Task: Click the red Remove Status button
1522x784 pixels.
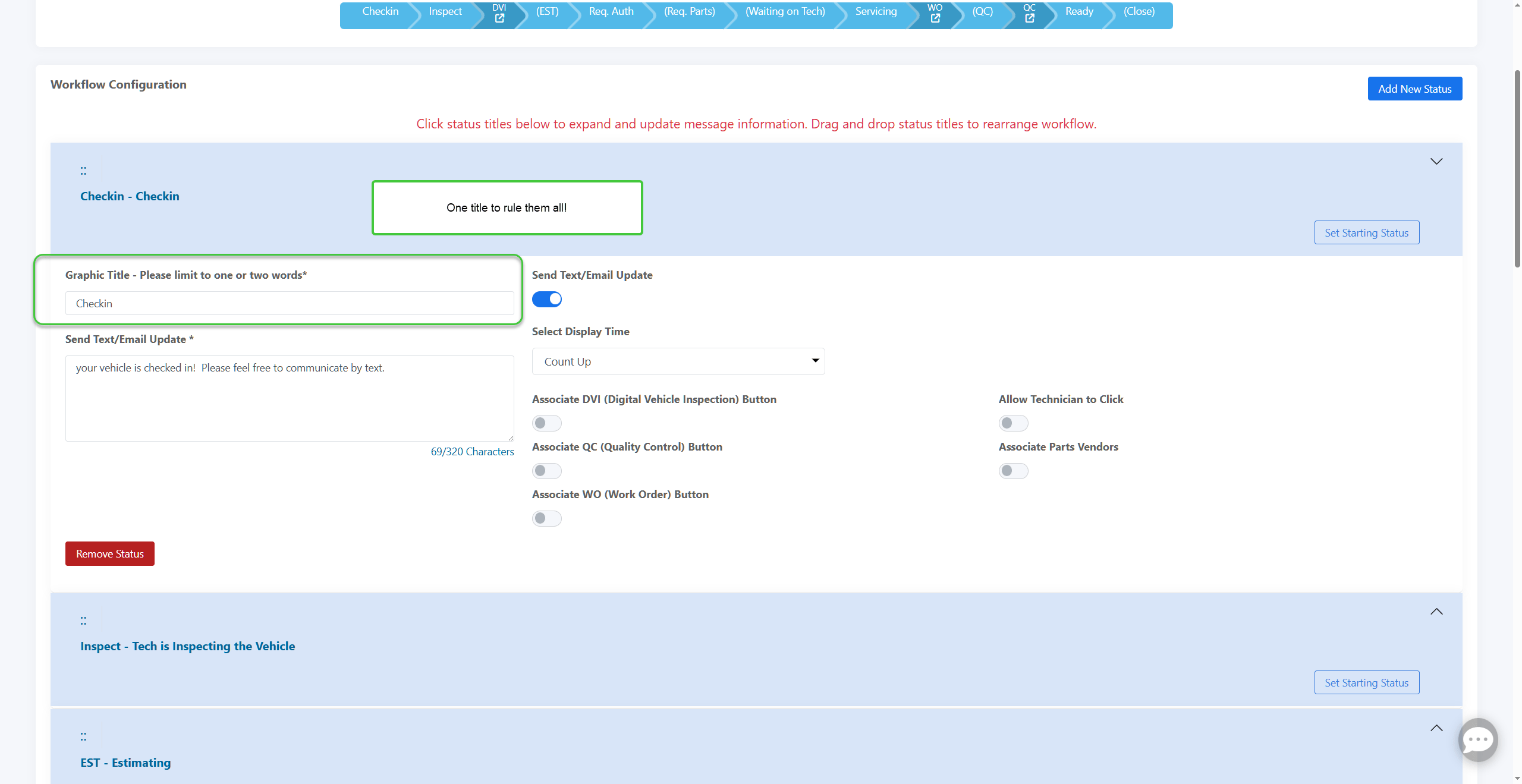Action: pyautogui.click(x=110, y=554)
